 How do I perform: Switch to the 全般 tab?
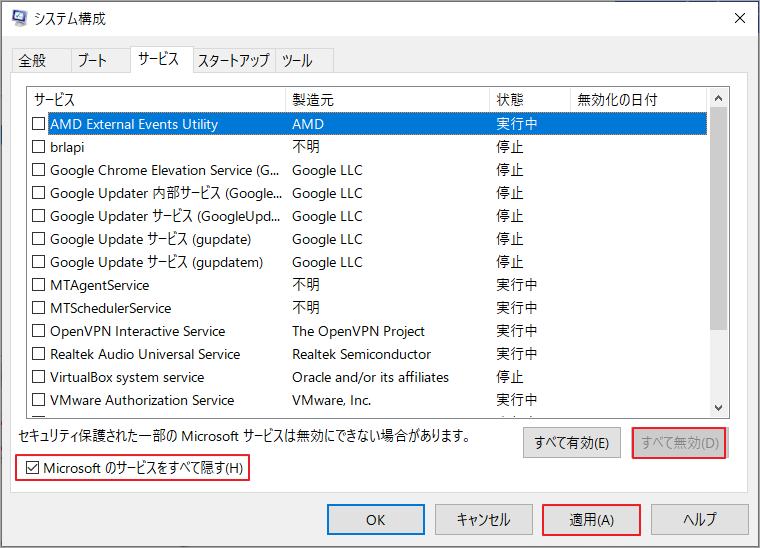tap(32, 60)
